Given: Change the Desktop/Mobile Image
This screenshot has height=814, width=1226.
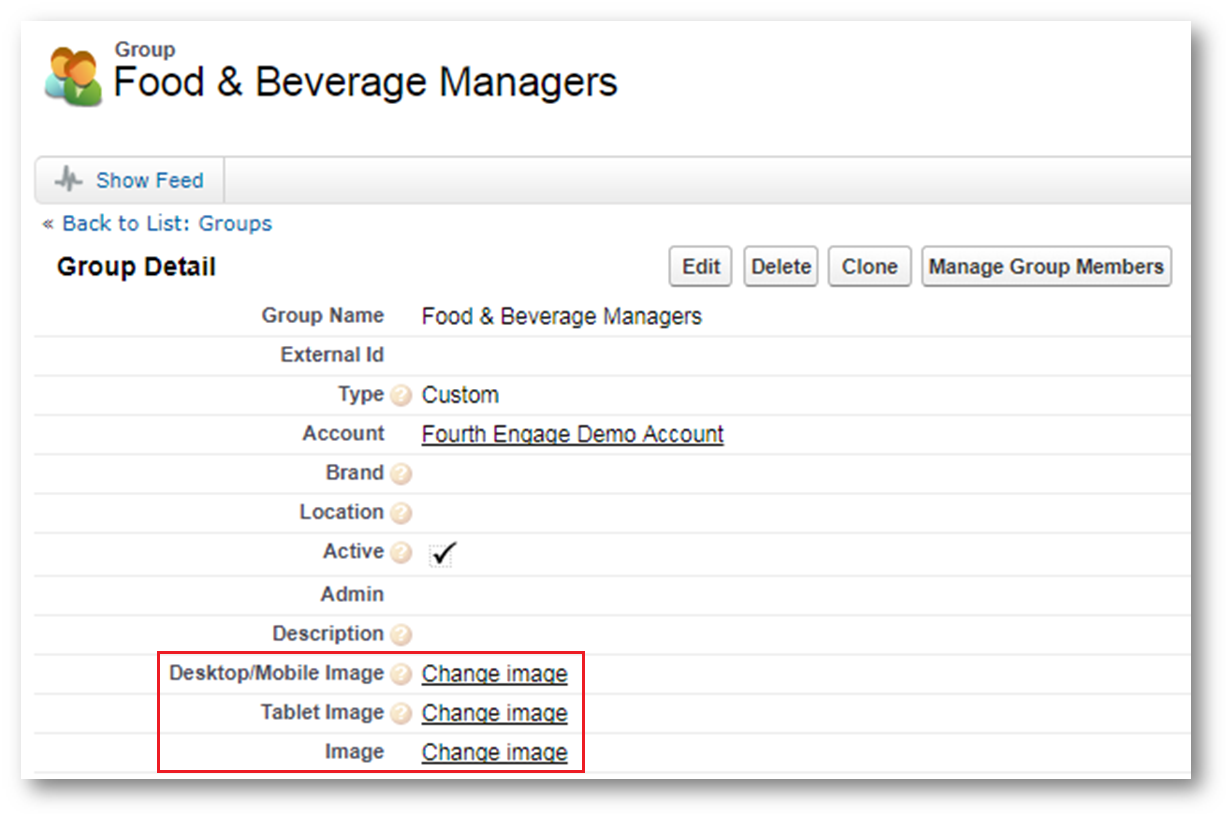Looking at the screenshot, I should click(494, 674).
